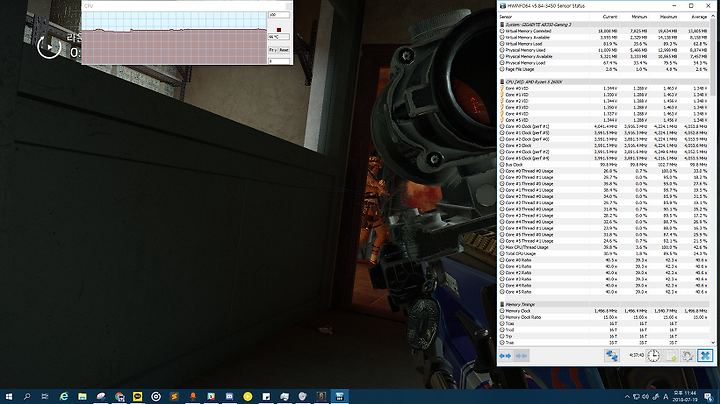Open the Windows Action Center notifications
720x404 pixels.
coord(709,397)
